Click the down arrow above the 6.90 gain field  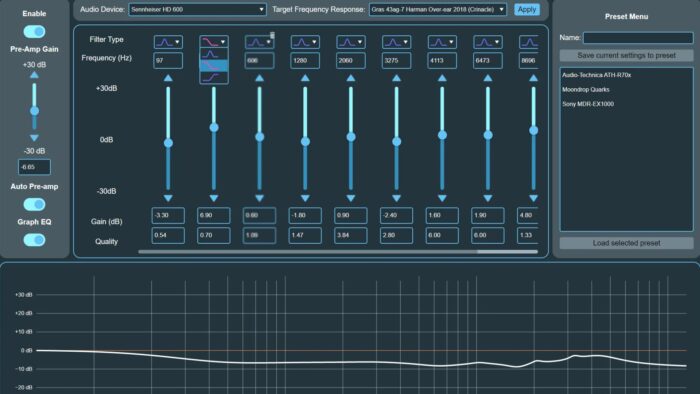coord(214,198)
